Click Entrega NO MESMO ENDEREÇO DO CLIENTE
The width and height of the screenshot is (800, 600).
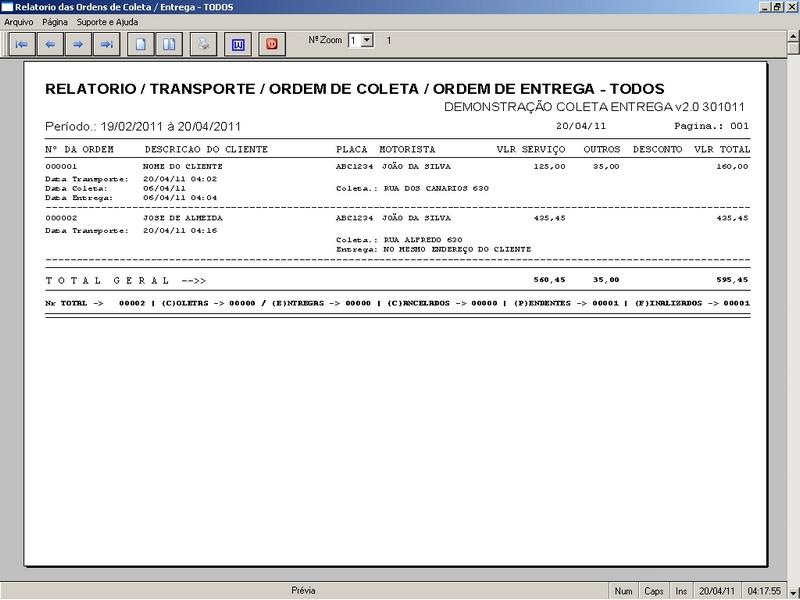point(434,249)
